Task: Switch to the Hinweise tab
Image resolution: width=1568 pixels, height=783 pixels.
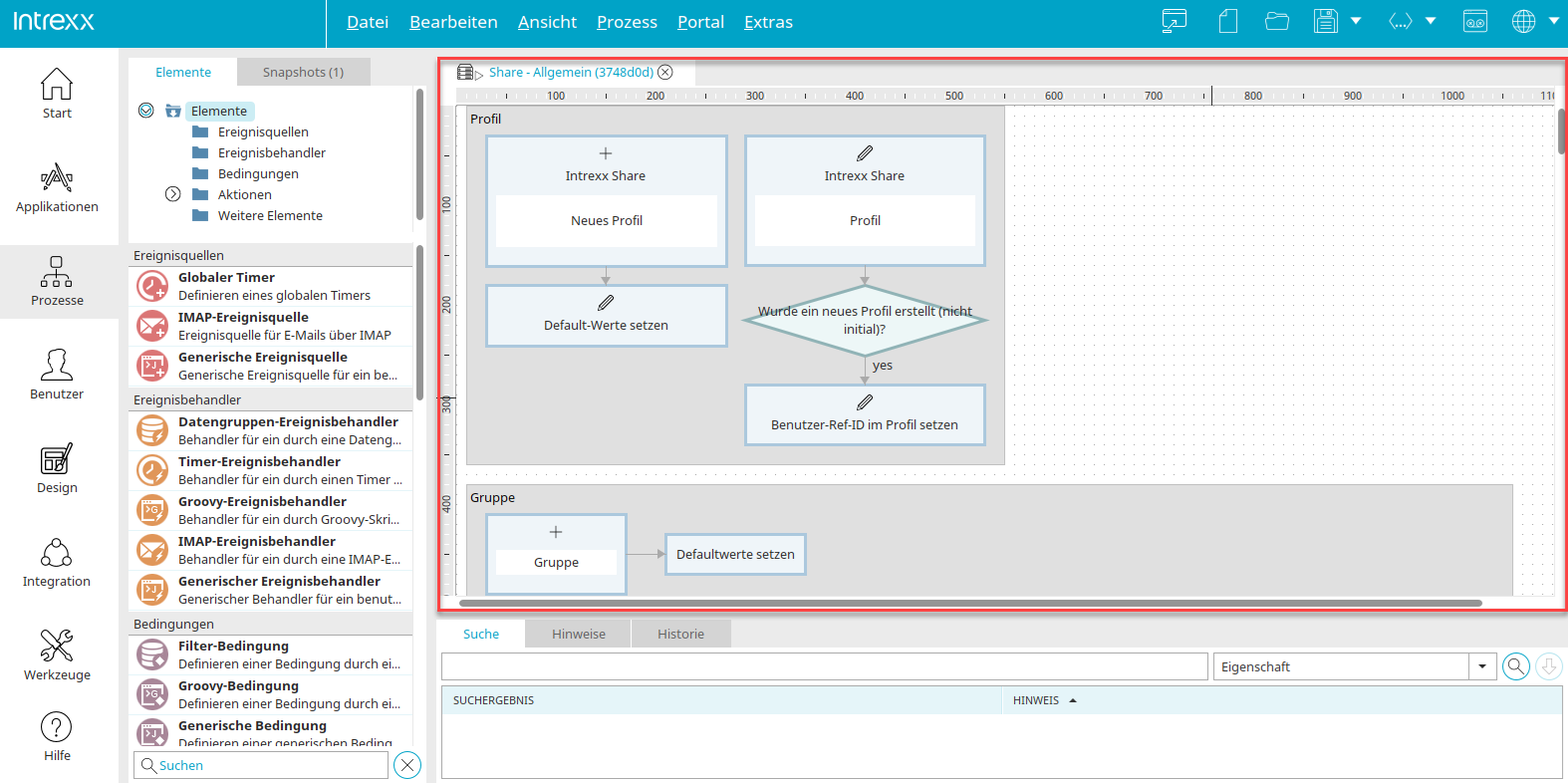Action: pos(579,634)
